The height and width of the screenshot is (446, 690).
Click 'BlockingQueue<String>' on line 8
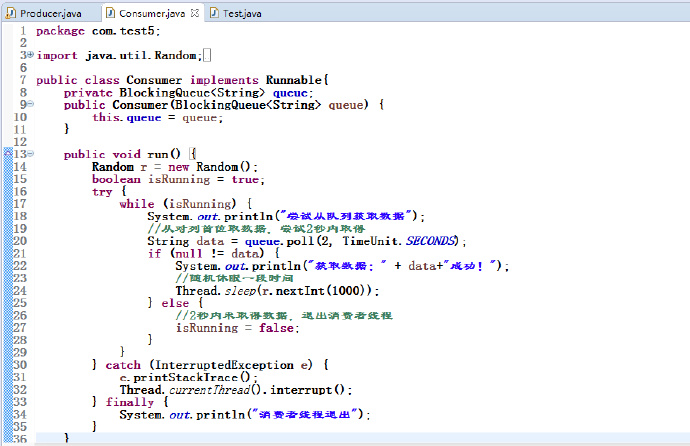pyautogui.click(x=192, y=93)
